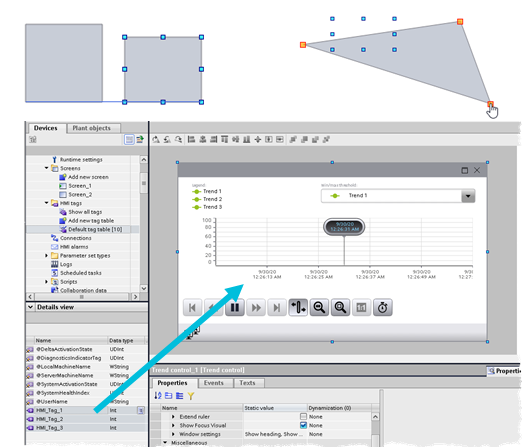The height and width of the screenshot is (447, 522).
Task: Zoom out the trend time axis
Action: pyautogui.click(x=319, y=307)
